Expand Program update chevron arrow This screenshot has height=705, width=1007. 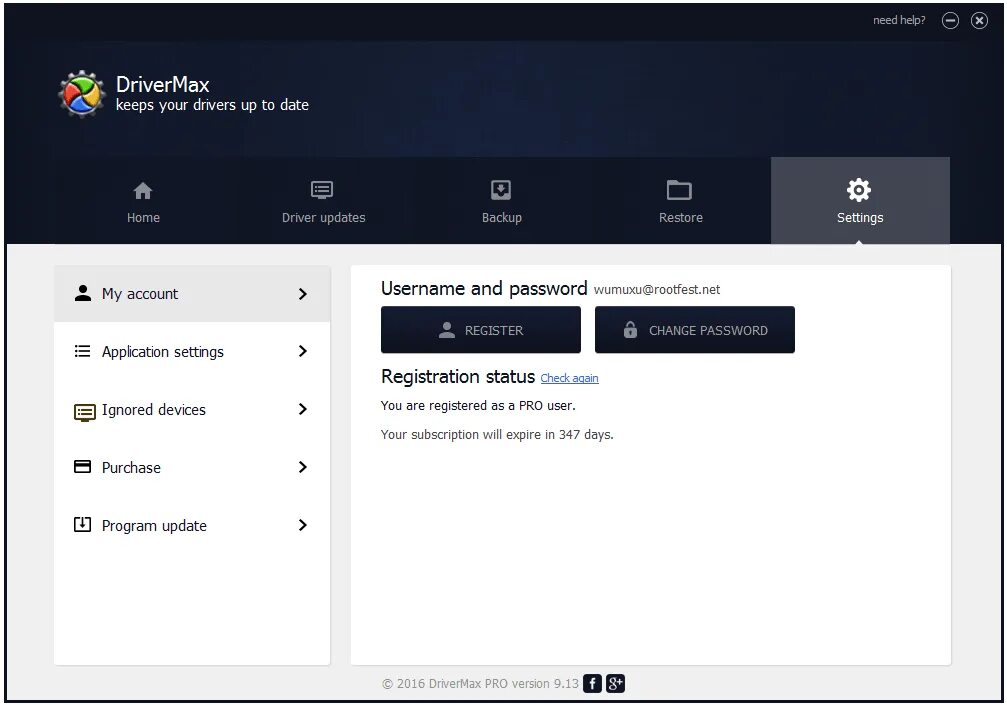pos(303,525)
